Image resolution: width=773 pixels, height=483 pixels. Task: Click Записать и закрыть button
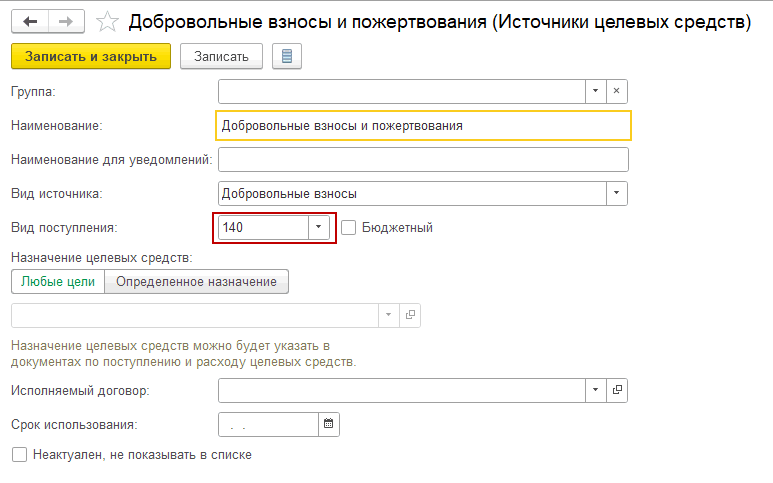click(x=91, y=56)
